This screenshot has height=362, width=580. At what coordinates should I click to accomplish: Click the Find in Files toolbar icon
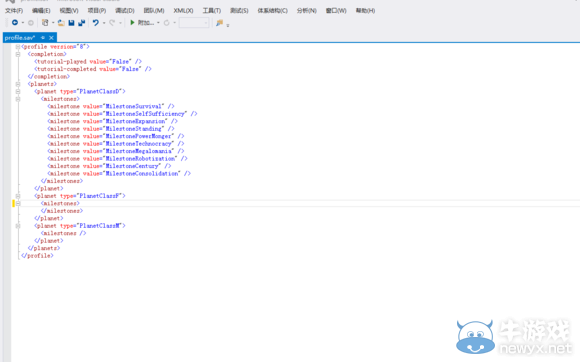[x=219, y=23]
